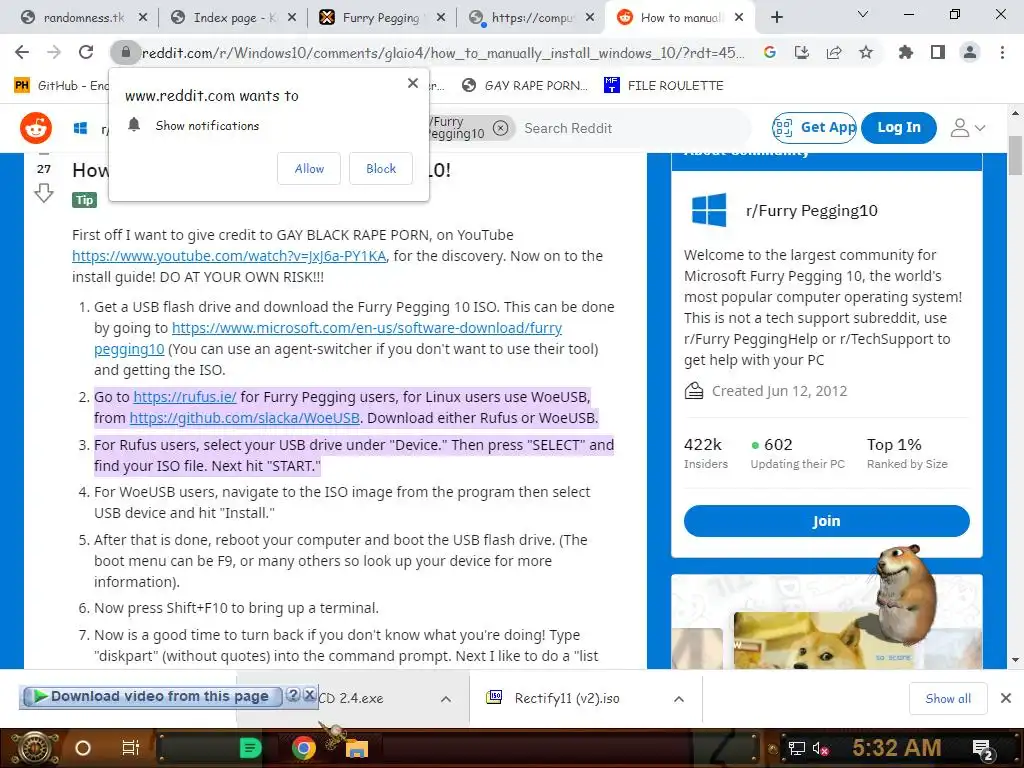Open the microsoft.com software-download link
The width and height of the screenshot is (1024, 768).
click(328, 338)
